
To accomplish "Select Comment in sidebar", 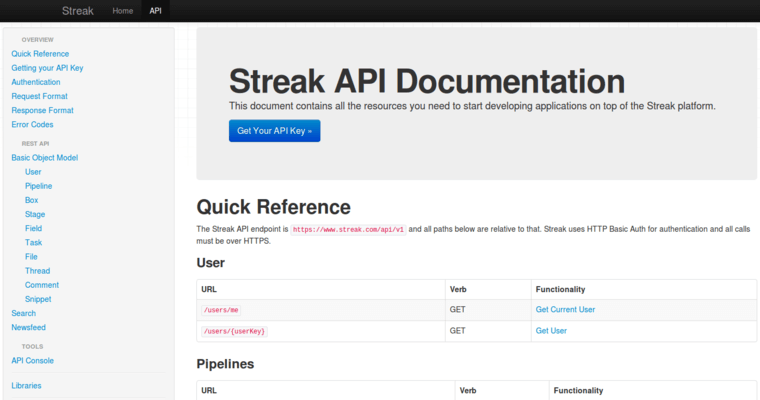I will click(42, 285).
